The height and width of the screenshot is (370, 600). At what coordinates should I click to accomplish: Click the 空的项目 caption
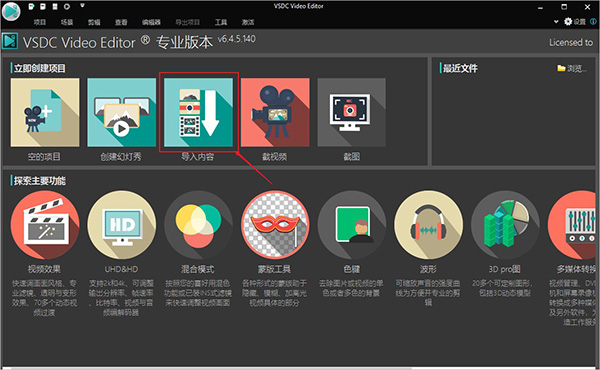(x=44, y=156)
